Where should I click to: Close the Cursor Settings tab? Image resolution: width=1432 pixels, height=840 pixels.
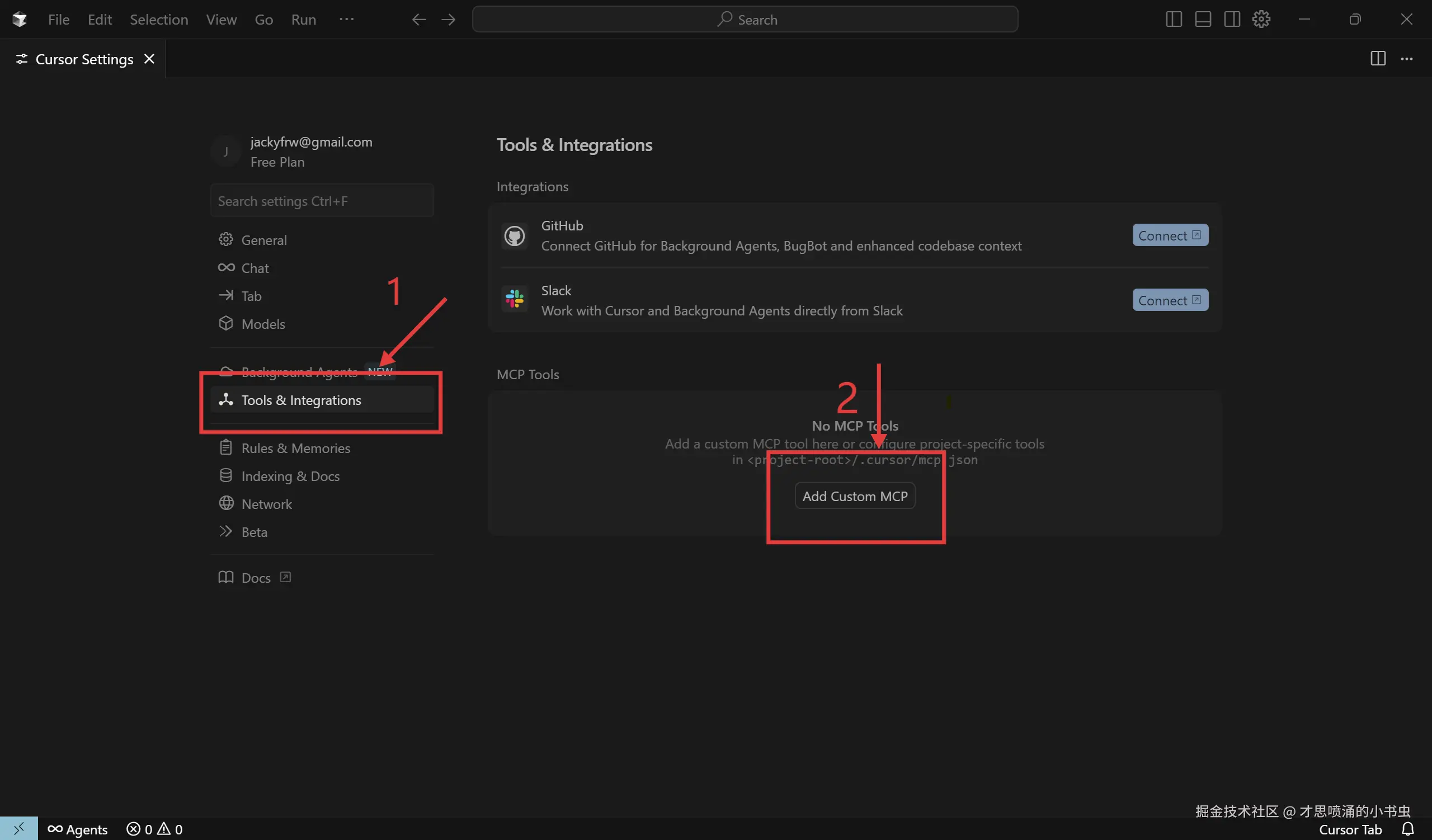(149, 59)
